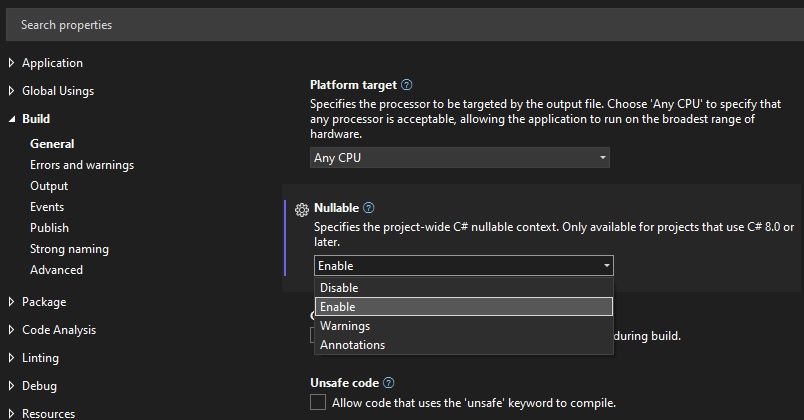This screenshot has width=804, height=420.
Task: Click the help icon next to Nullable
Action: [369, 208]
